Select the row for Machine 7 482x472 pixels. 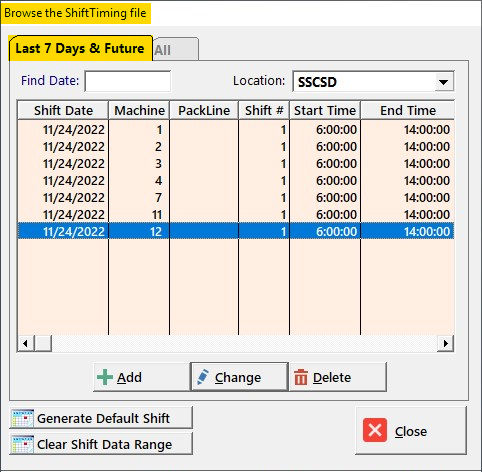click(x=236, y=197)
